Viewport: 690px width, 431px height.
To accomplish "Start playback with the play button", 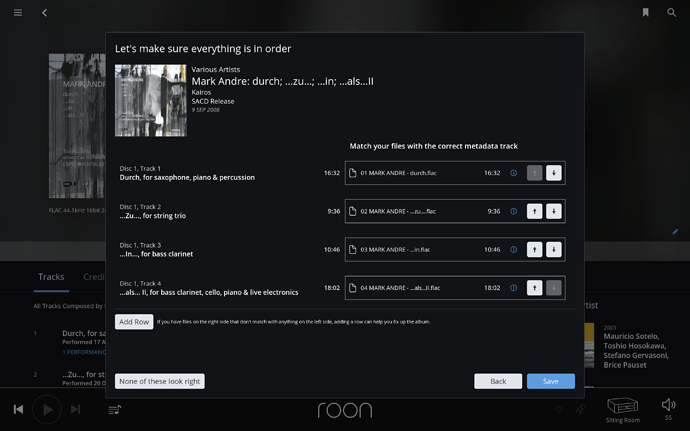I will pyautogui.click(x=47, y=409).
